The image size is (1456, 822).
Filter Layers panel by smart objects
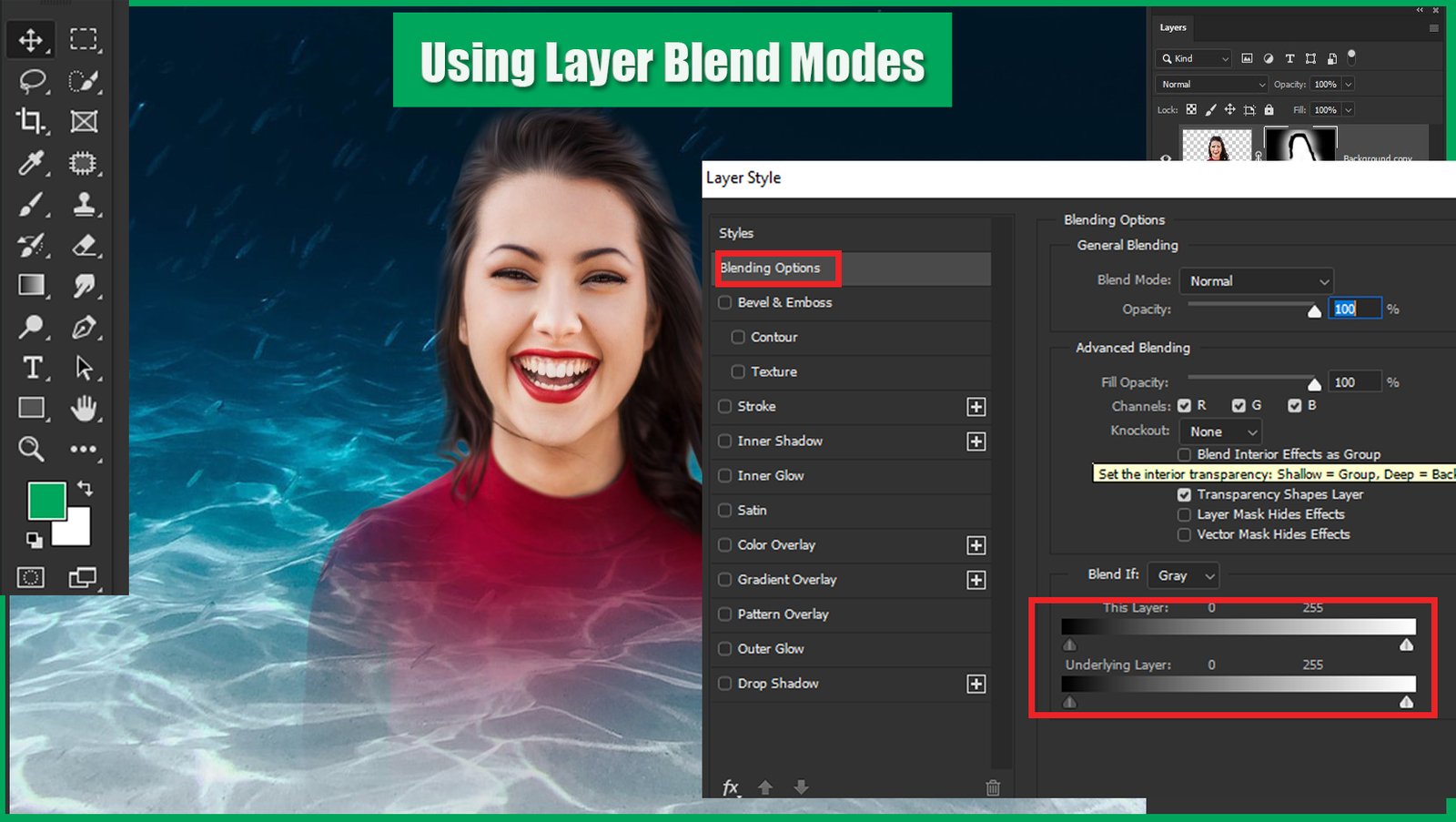pyautogui.click(x=1332, y=58)
